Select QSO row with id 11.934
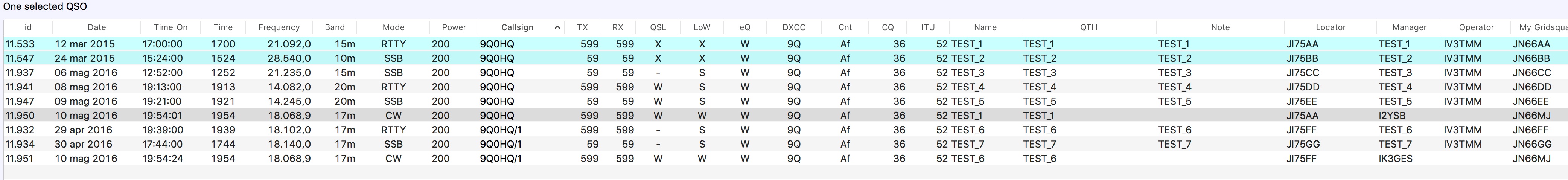The image size is (1568, 180). [785, 144]
